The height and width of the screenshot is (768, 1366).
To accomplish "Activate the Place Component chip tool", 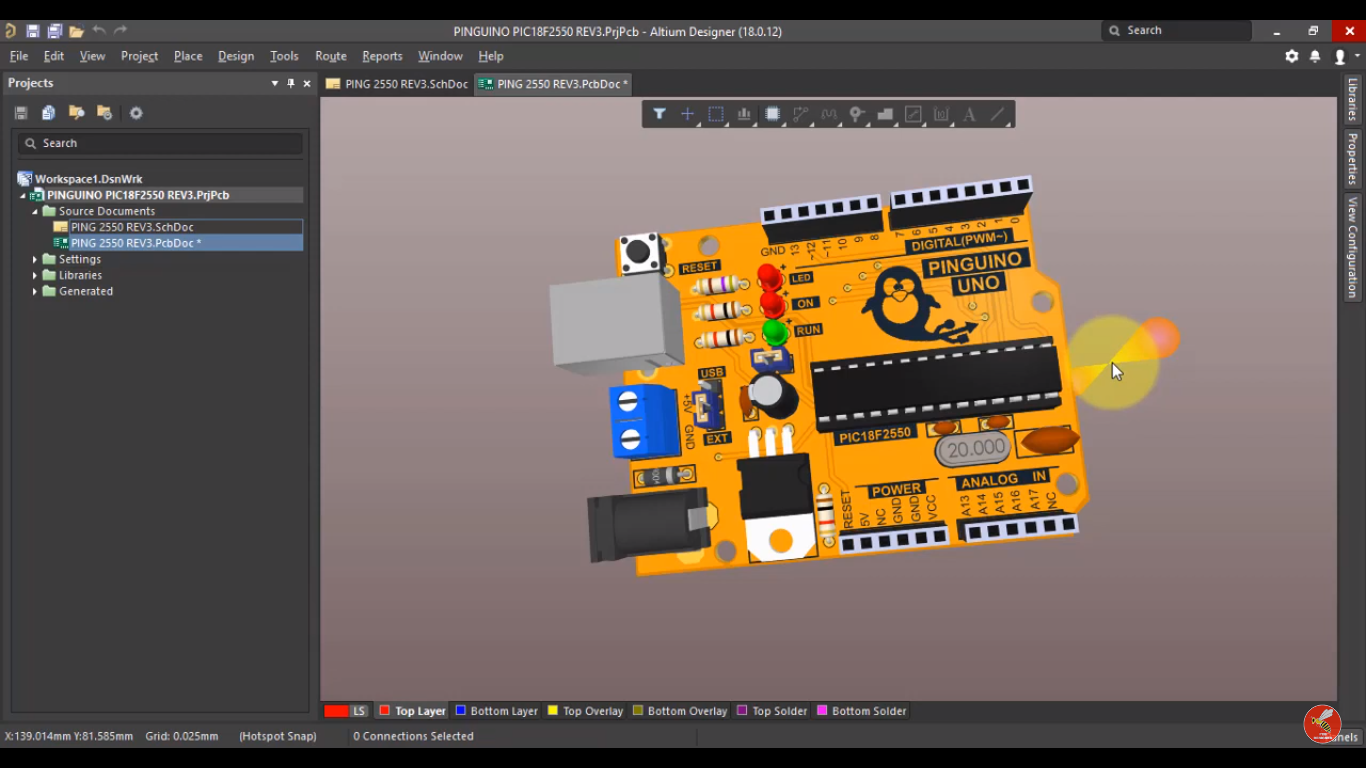I will coord(772,114).
